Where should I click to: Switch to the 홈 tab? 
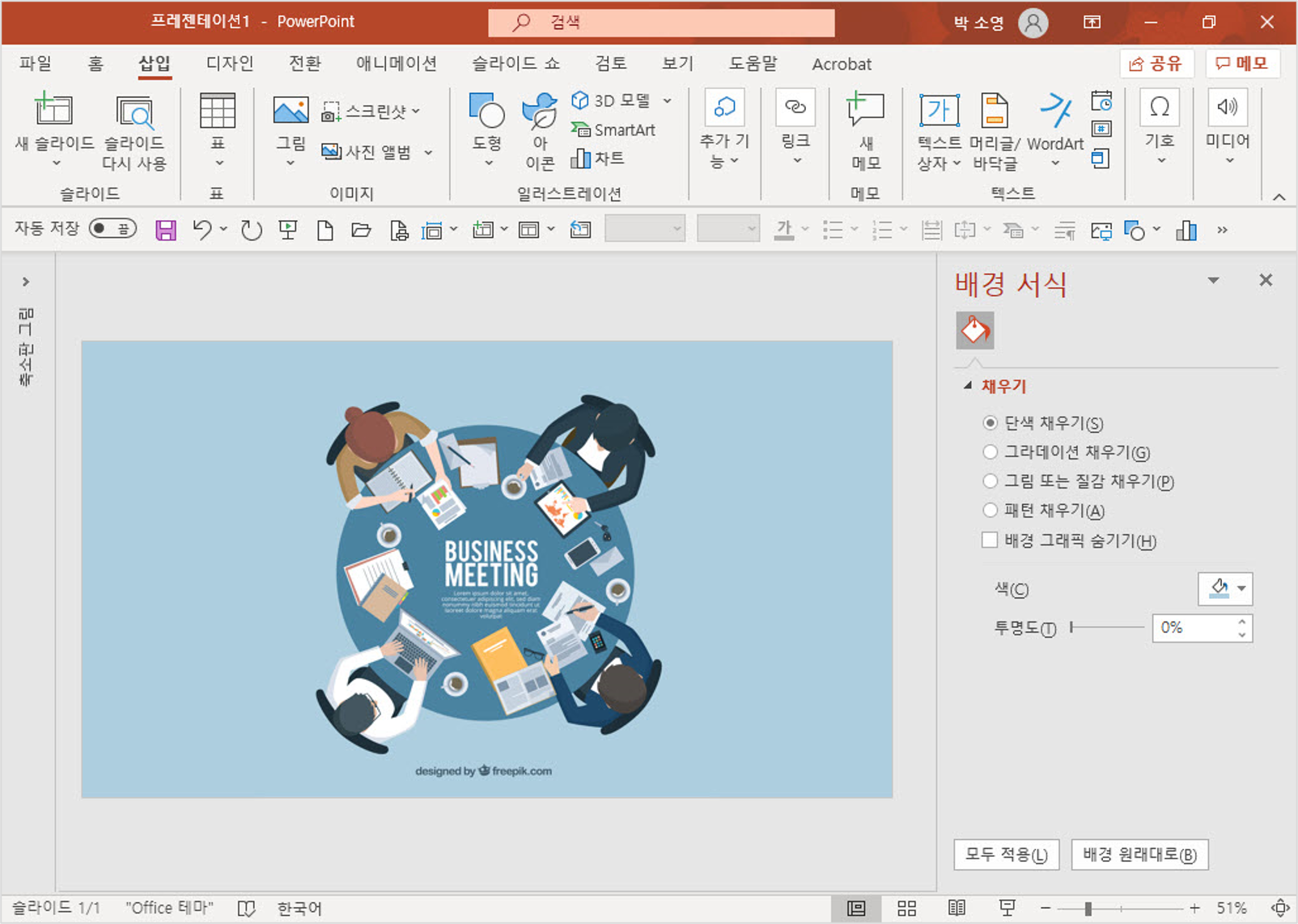point(95,63)
